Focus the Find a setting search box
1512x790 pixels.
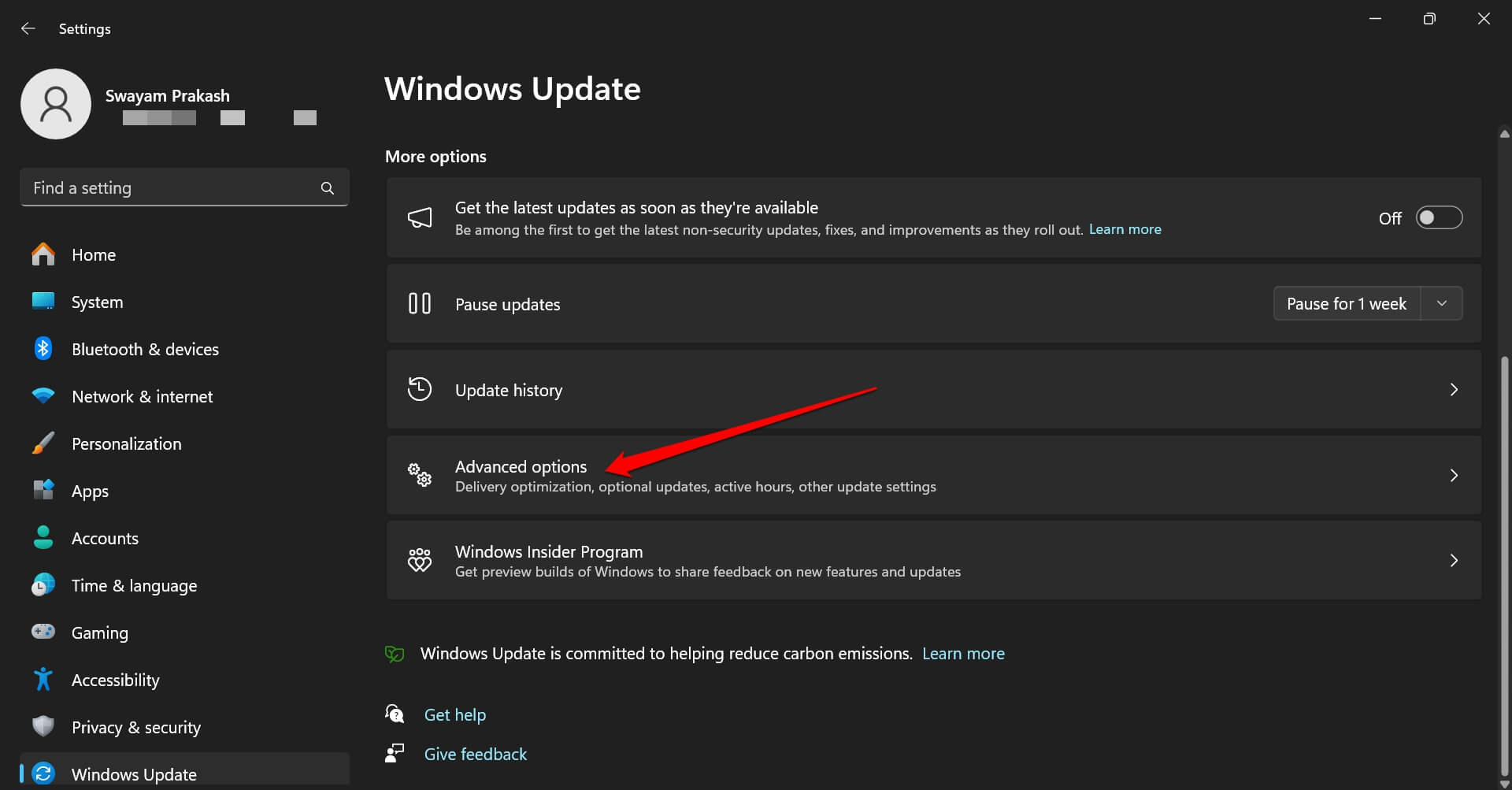click(169, 188)
